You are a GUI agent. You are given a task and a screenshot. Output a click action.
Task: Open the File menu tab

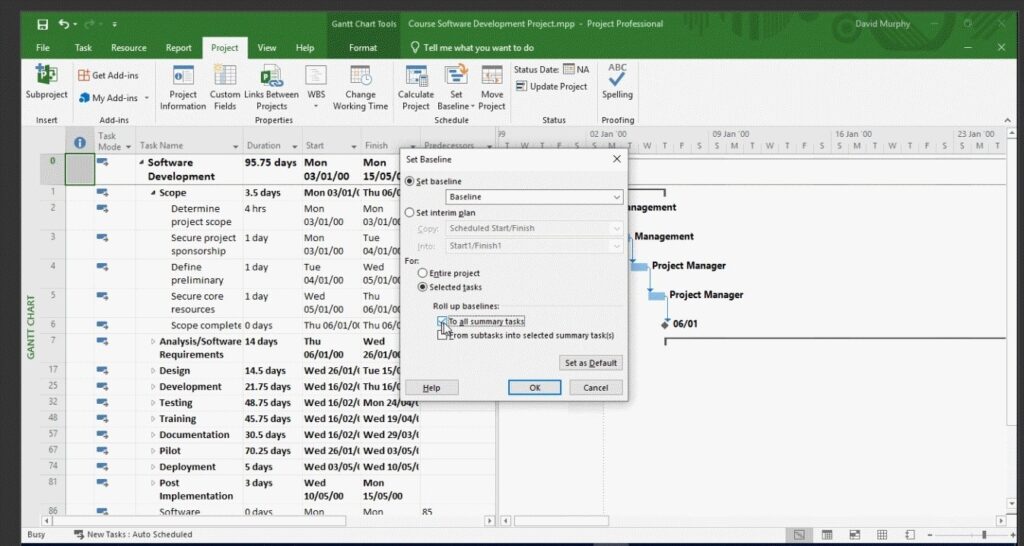(43, 47)
